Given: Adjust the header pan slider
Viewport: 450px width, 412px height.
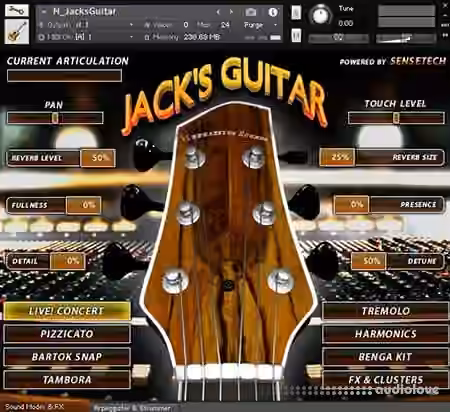Looking at the screenshot, I should [338, 38].
